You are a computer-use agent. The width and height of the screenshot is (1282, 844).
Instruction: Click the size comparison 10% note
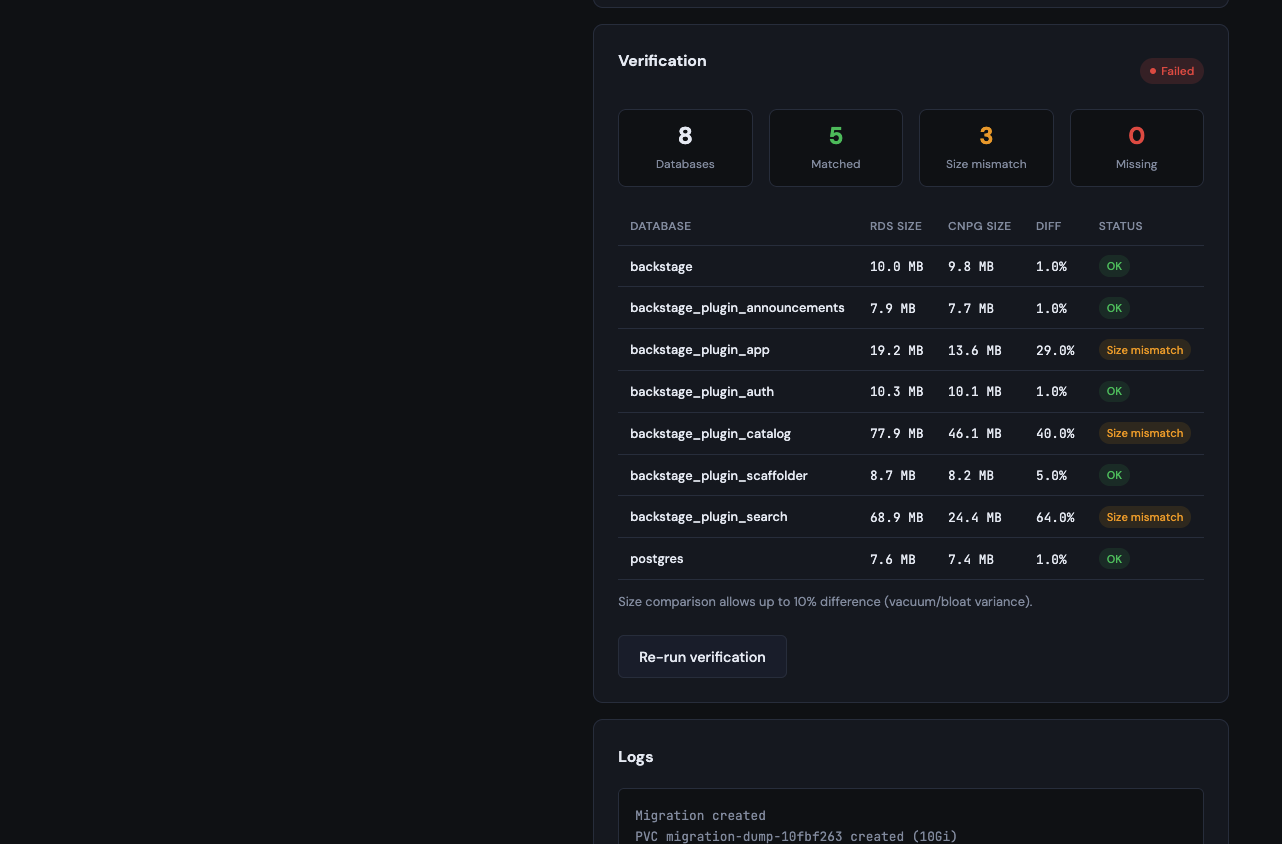825,602
